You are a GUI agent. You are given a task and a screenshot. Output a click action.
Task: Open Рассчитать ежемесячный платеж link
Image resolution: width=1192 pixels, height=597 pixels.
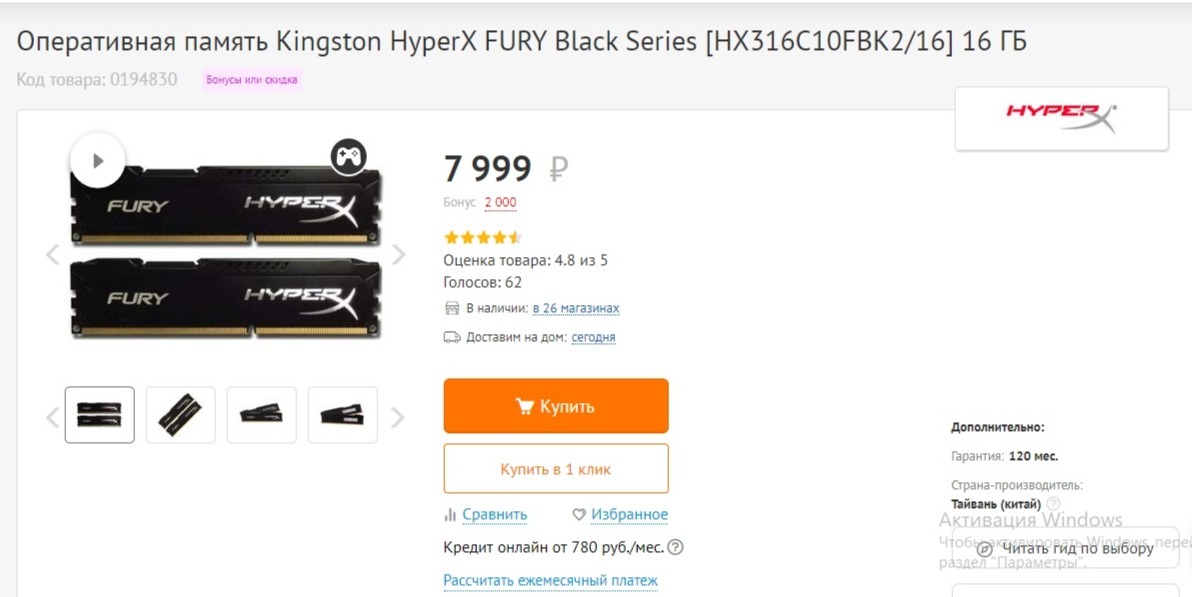[x=551, y=581]
